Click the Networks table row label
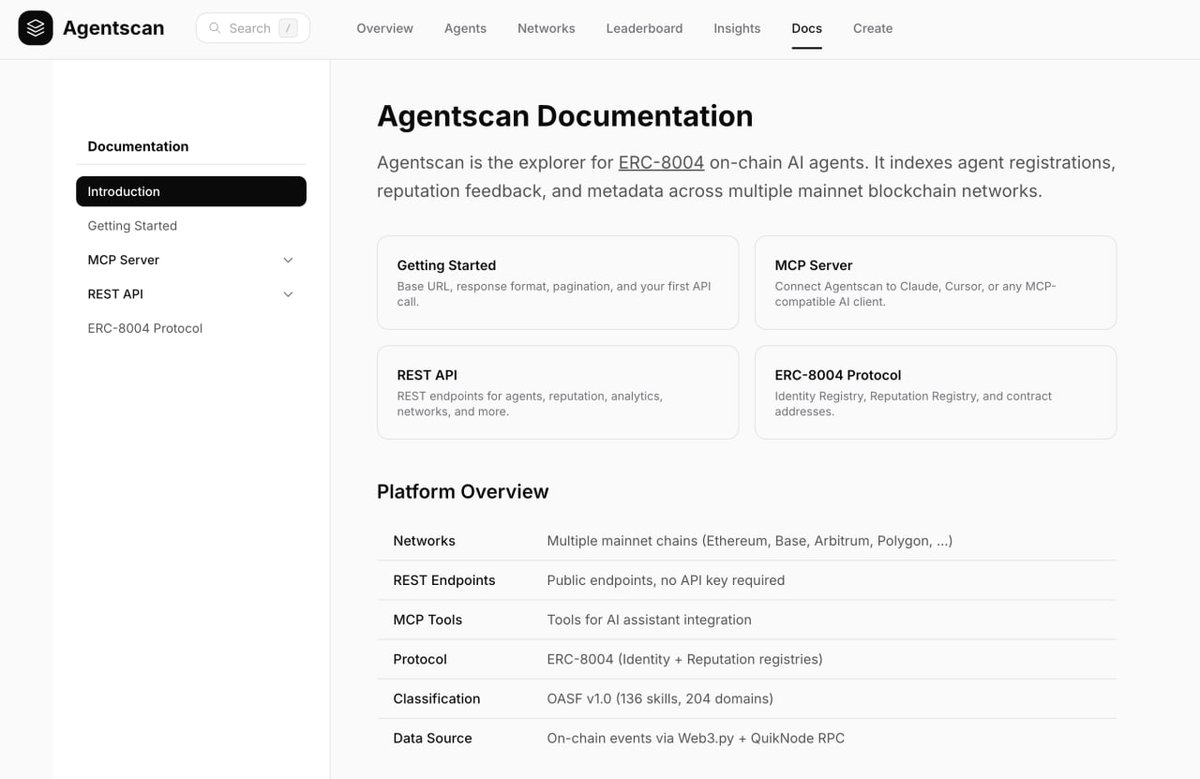The image size is (1200, 779). 424,541
